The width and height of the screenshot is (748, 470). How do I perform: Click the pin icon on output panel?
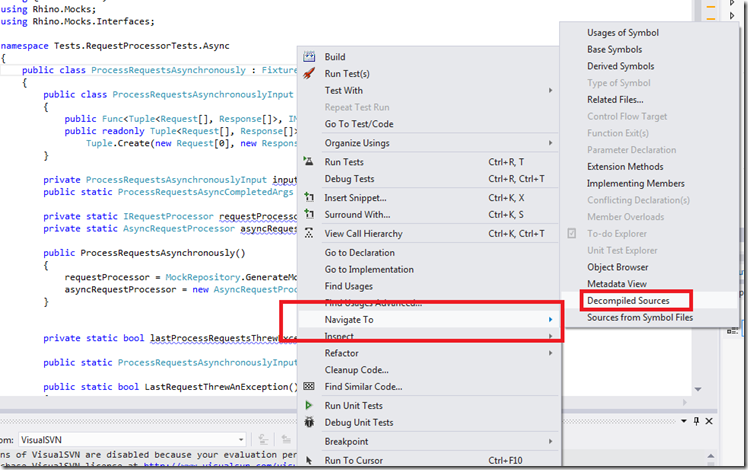pyautogui.click(x=696, y=421)
